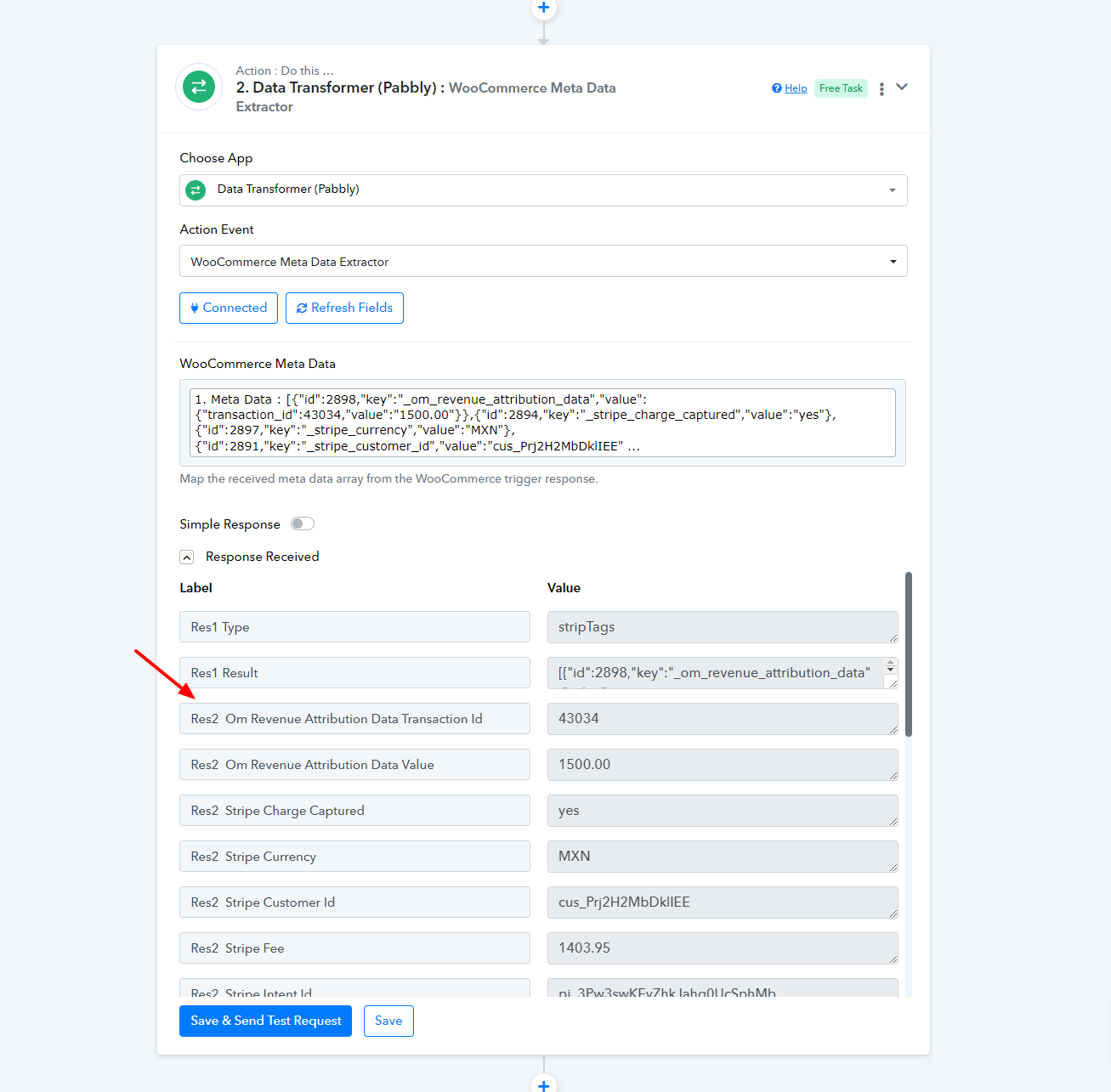Open the Choose App dropdown
This screenshot has width=1111, height=1092.
(x=543, y=190)
